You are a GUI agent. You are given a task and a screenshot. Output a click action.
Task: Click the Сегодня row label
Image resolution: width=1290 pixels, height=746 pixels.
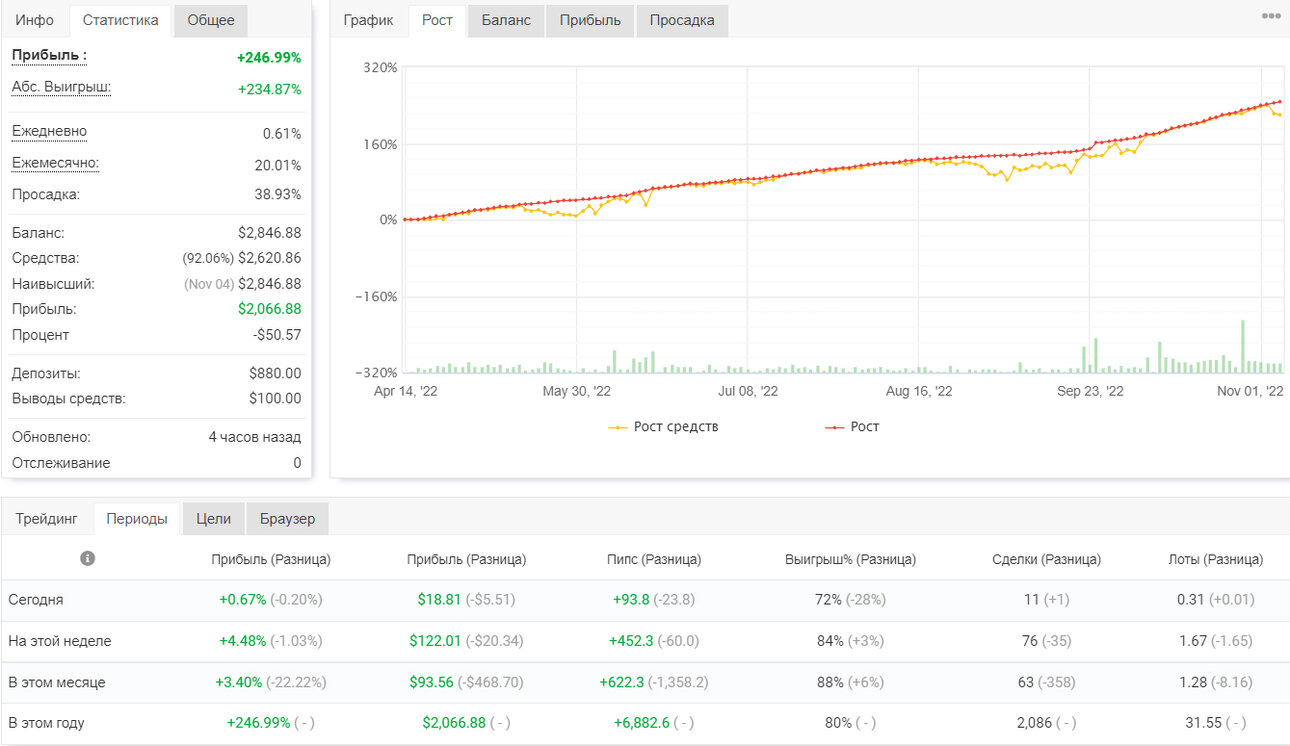[x=36, y=600]
